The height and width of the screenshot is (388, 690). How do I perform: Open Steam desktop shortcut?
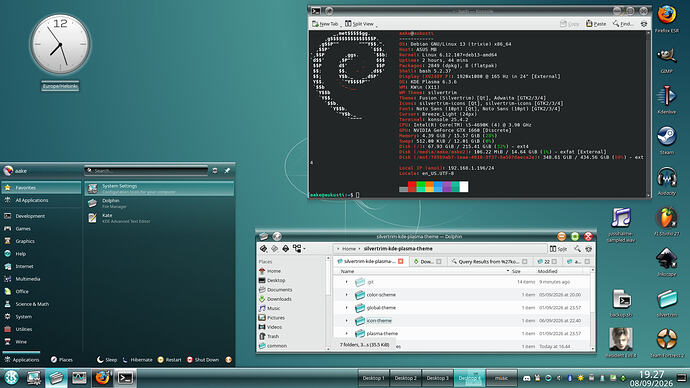pyautogui.click(x=667, y=136)
